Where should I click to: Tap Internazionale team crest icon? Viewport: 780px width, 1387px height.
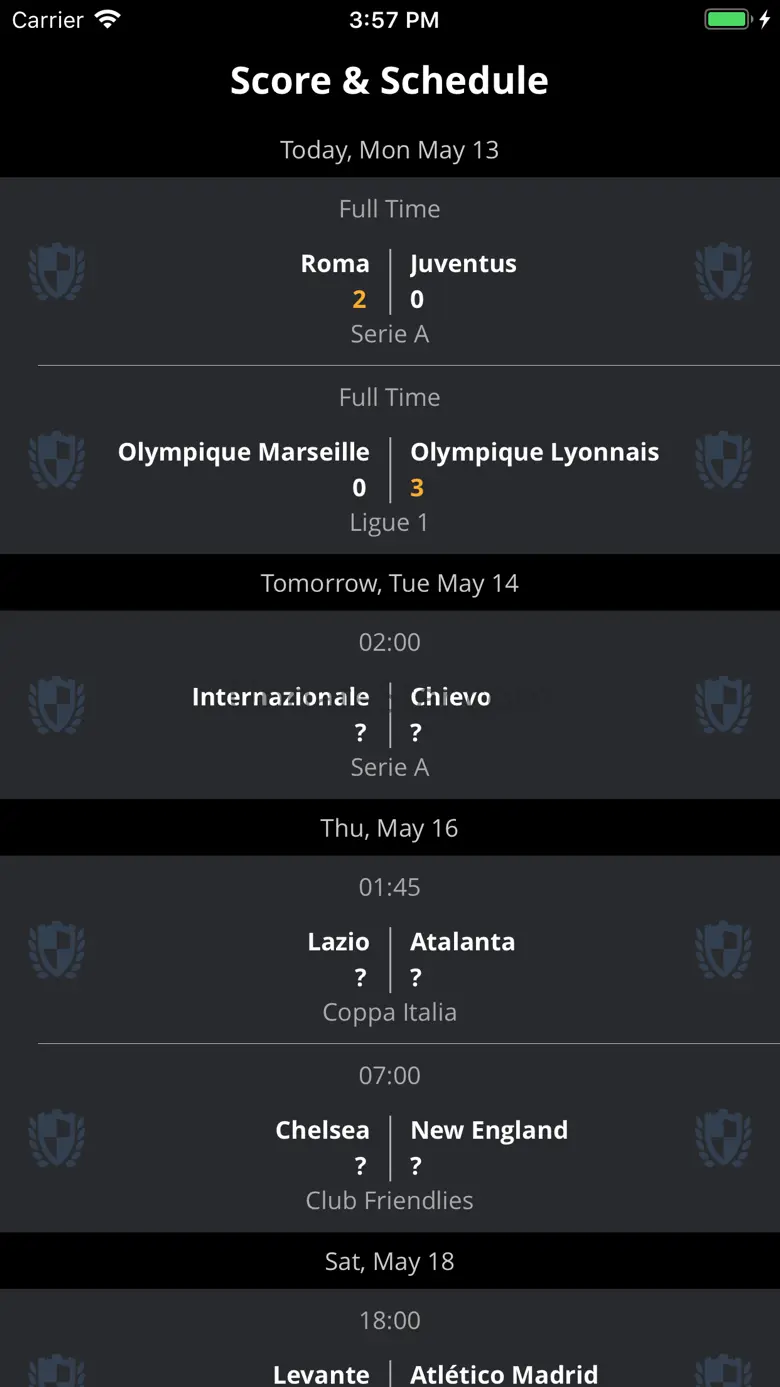click(56, 705)
